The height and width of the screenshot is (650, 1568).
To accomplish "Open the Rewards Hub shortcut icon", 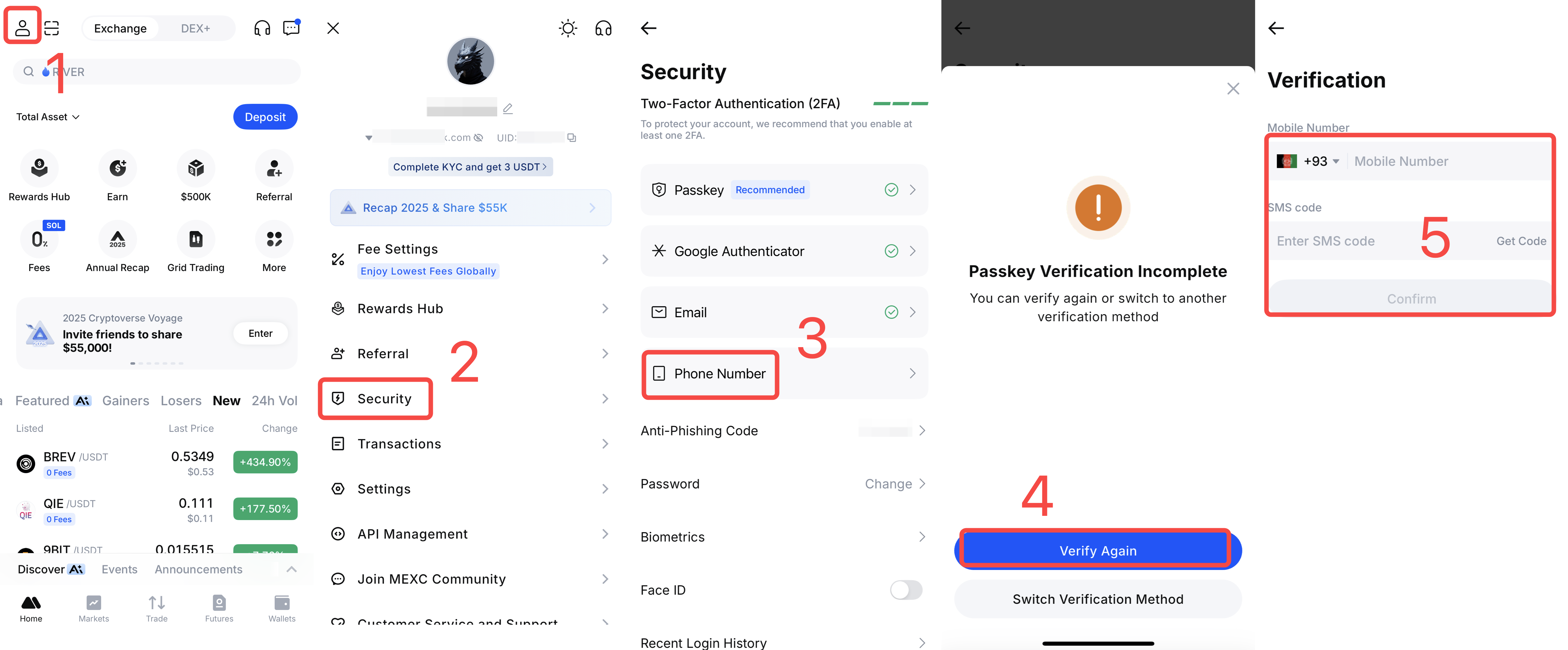I will [39, 169].
